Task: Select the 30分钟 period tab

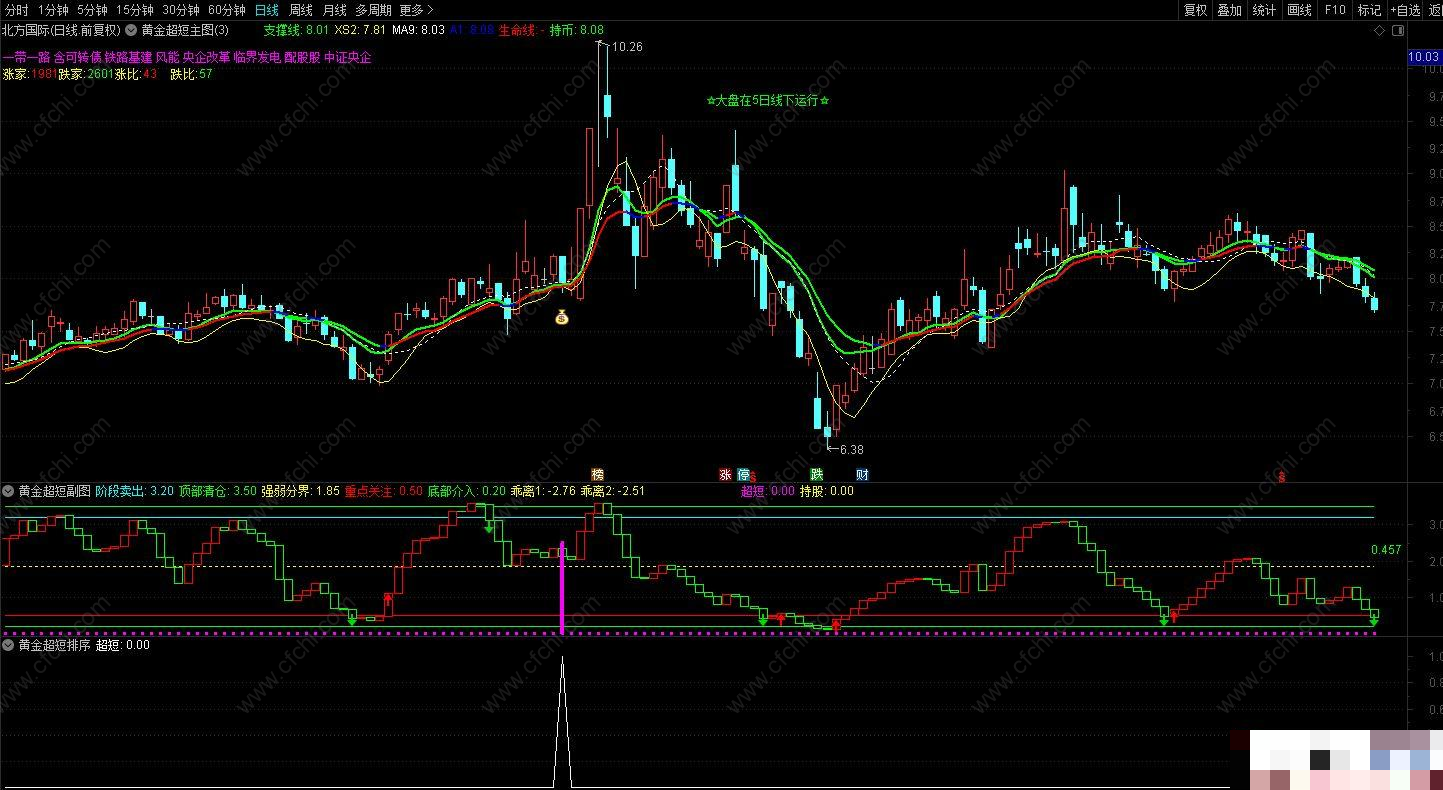Action: [x=181, y=10]
